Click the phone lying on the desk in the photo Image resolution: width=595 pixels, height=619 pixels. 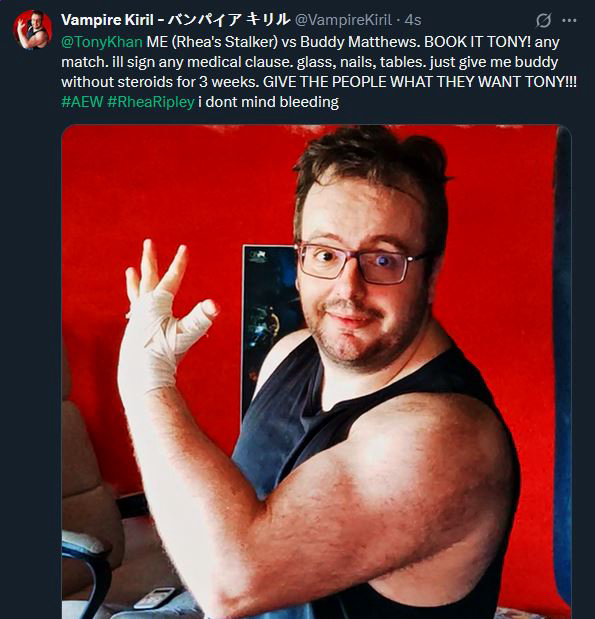click(155, 597)
